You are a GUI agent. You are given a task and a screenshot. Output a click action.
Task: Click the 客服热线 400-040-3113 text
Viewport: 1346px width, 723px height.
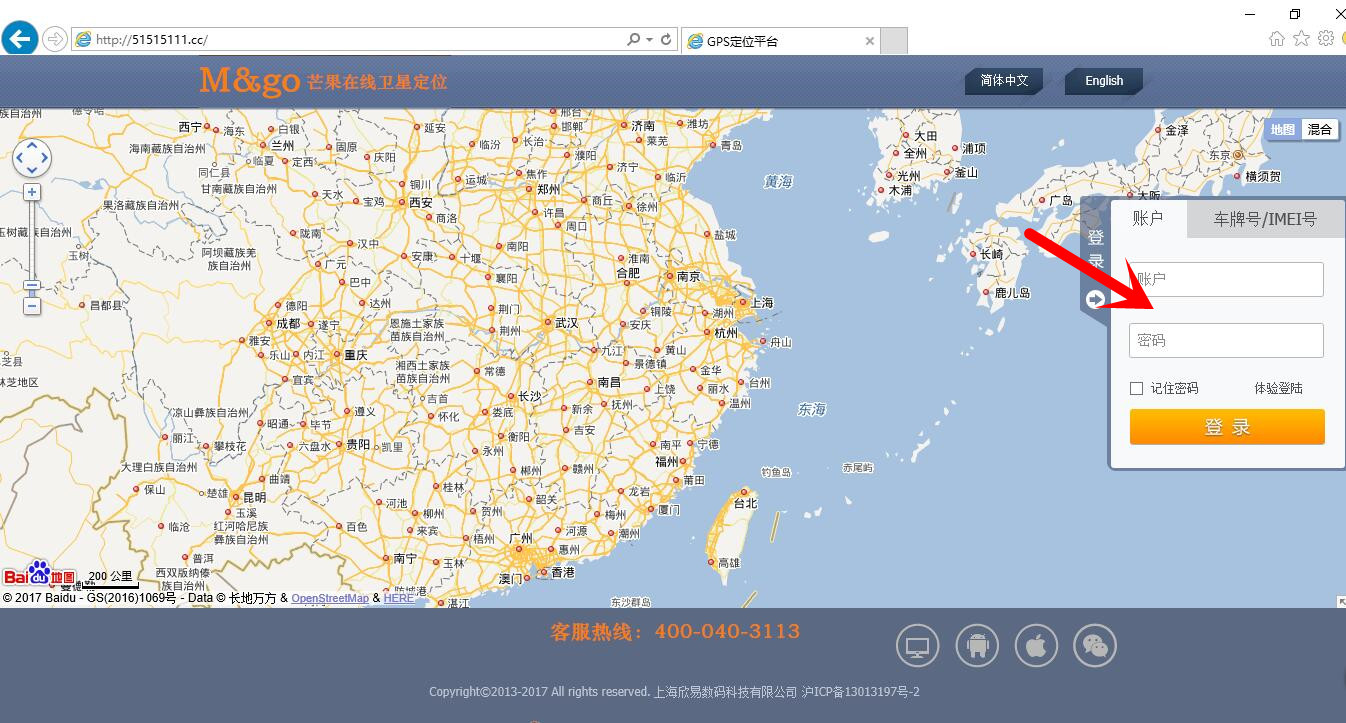675,632
